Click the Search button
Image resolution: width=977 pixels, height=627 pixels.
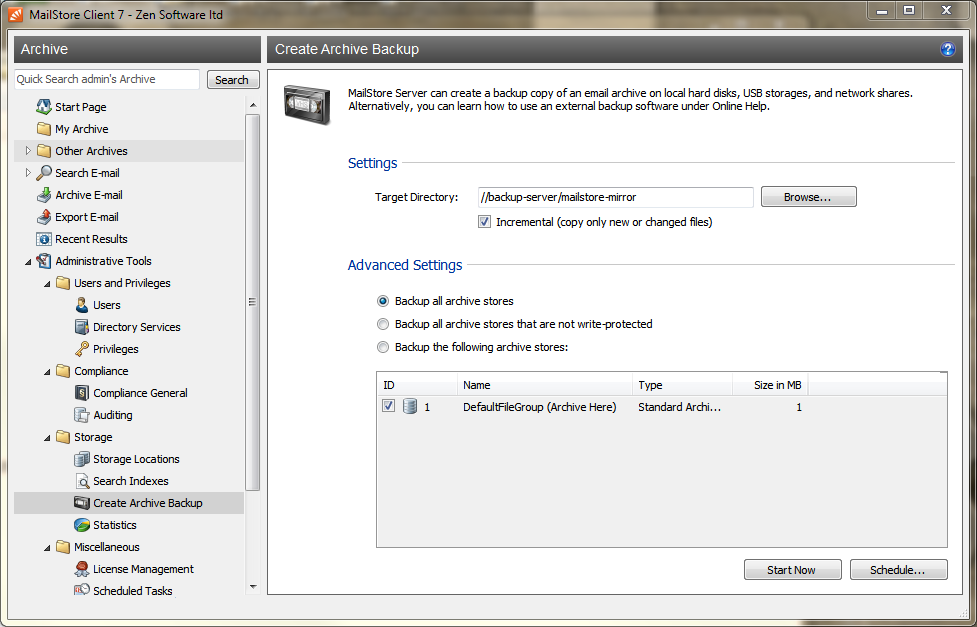pyautogui.click(x=232, y=80)
